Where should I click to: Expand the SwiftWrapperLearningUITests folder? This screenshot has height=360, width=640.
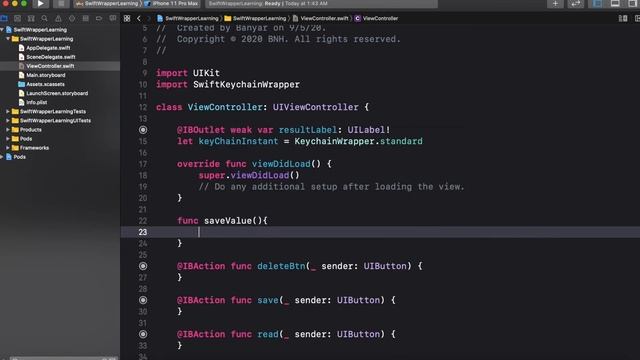pyautogui.click(x=8, y=120)
